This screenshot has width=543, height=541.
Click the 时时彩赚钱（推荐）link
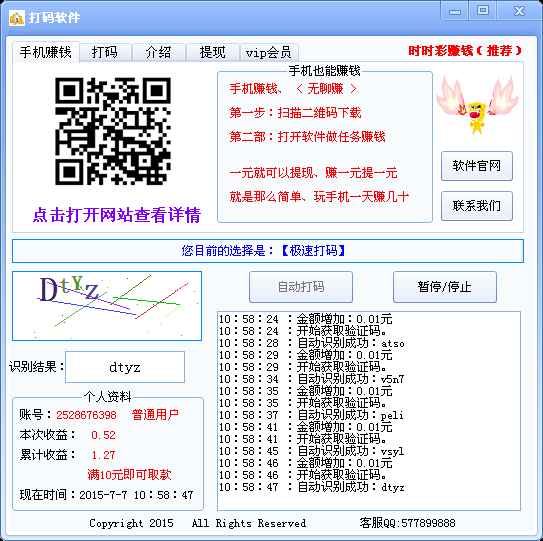pos(464,51)
